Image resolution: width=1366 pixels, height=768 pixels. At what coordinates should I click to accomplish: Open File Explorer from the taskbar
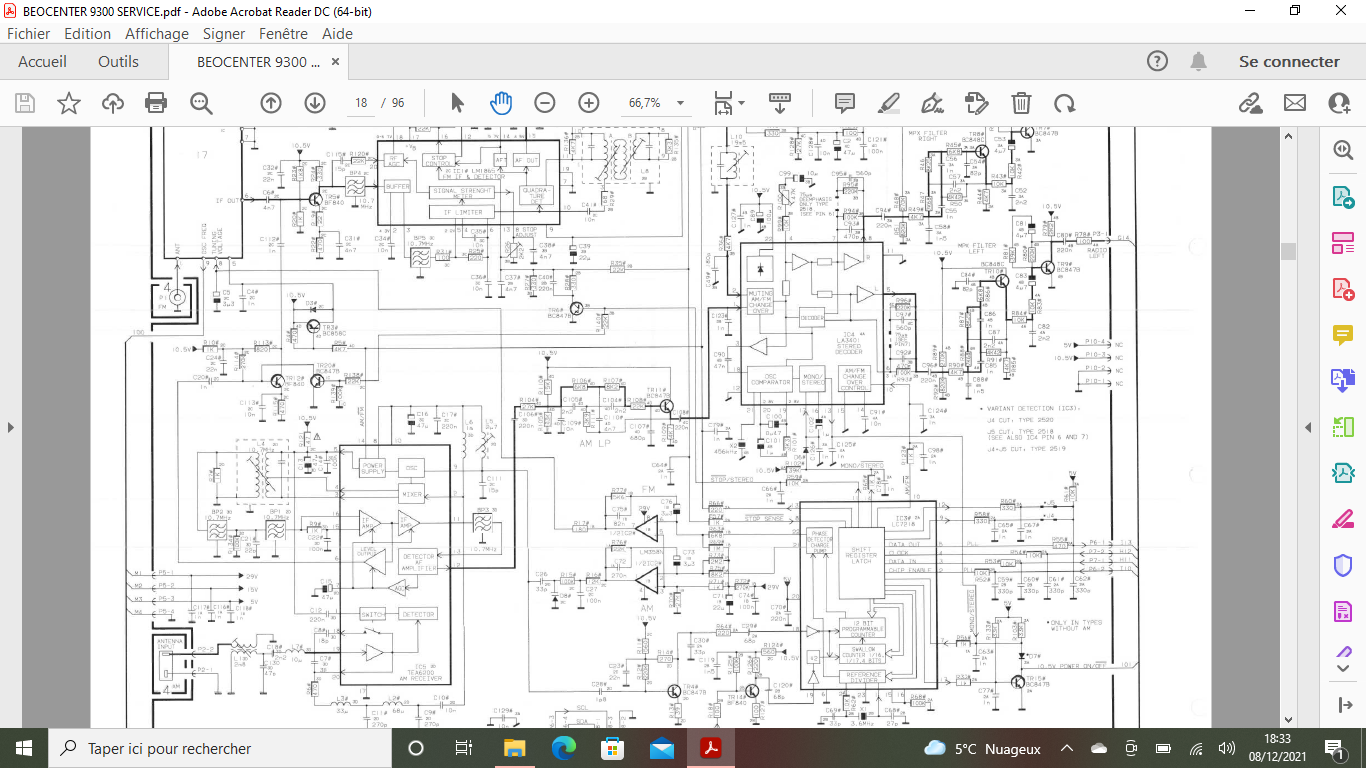pyautogui.click(x=514, y=748)
